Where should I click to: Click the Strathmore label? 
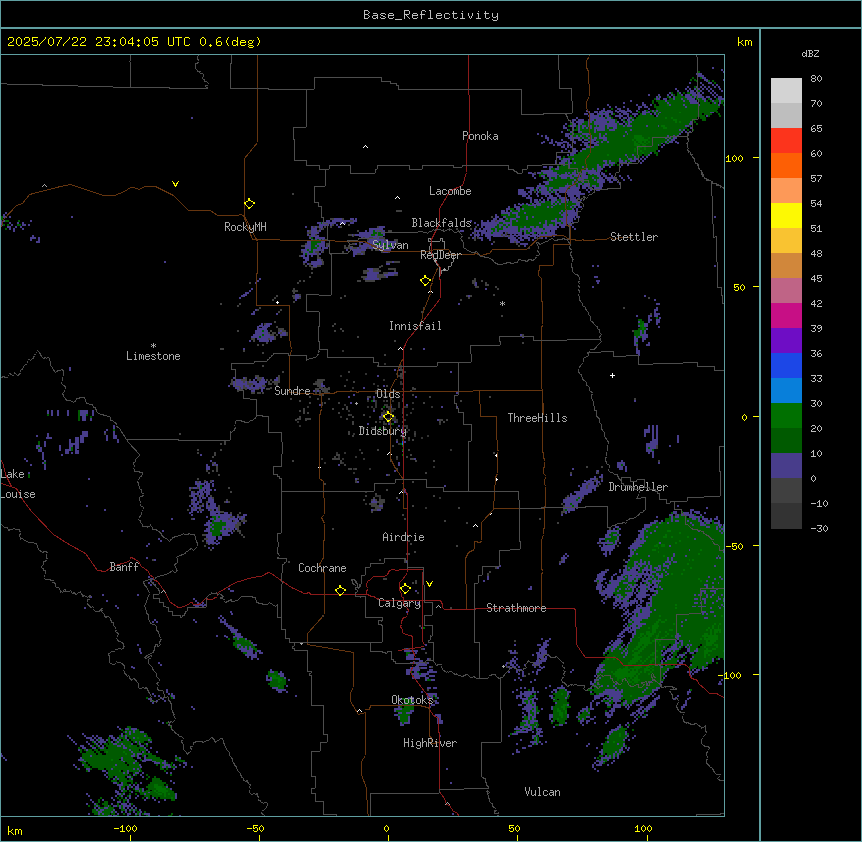coord(516,608)
